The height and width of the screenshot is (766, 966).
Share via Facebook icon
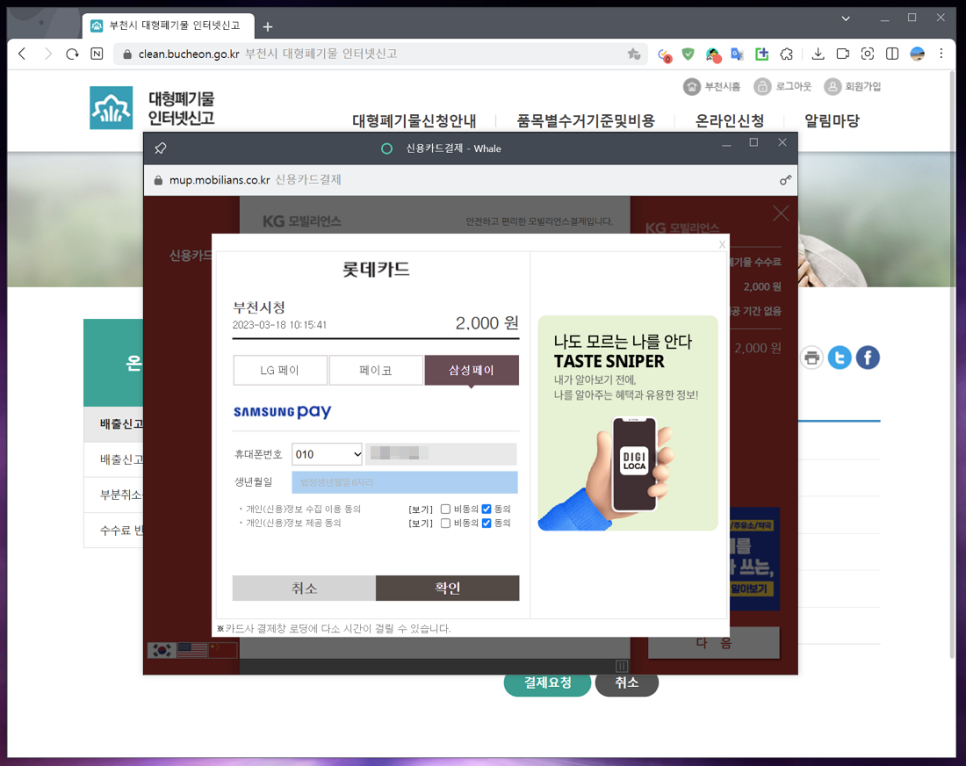tap(868, 357)
